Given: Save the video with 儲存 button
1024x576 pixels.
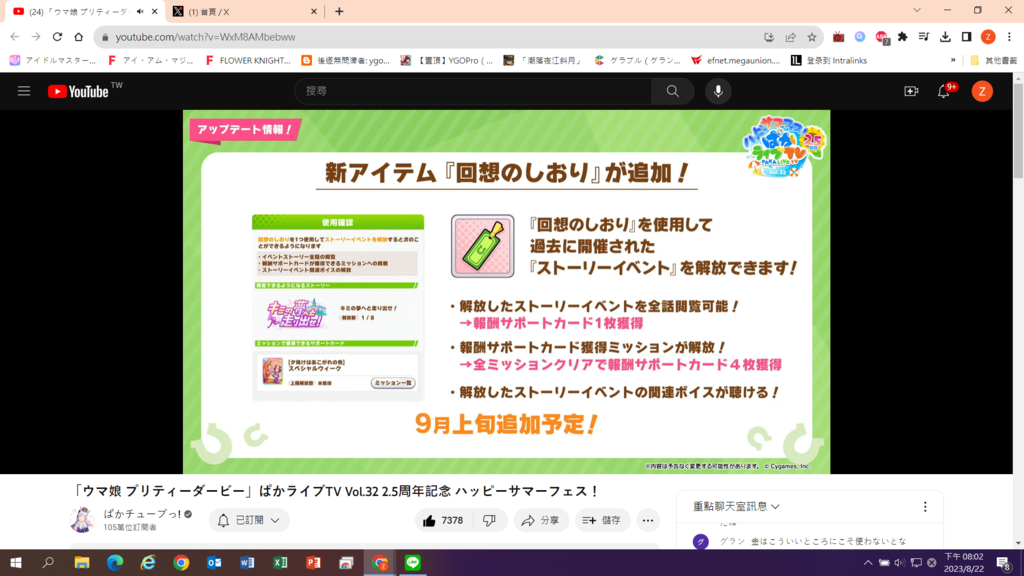Looking at the screenshot, I should [x=602, y=520].
